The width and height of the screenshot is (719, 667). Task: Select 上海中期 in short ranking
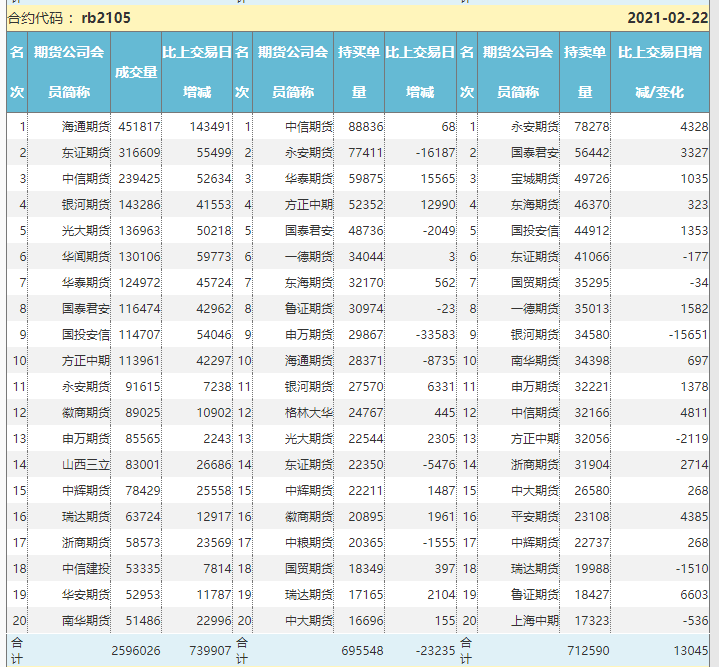535,621
